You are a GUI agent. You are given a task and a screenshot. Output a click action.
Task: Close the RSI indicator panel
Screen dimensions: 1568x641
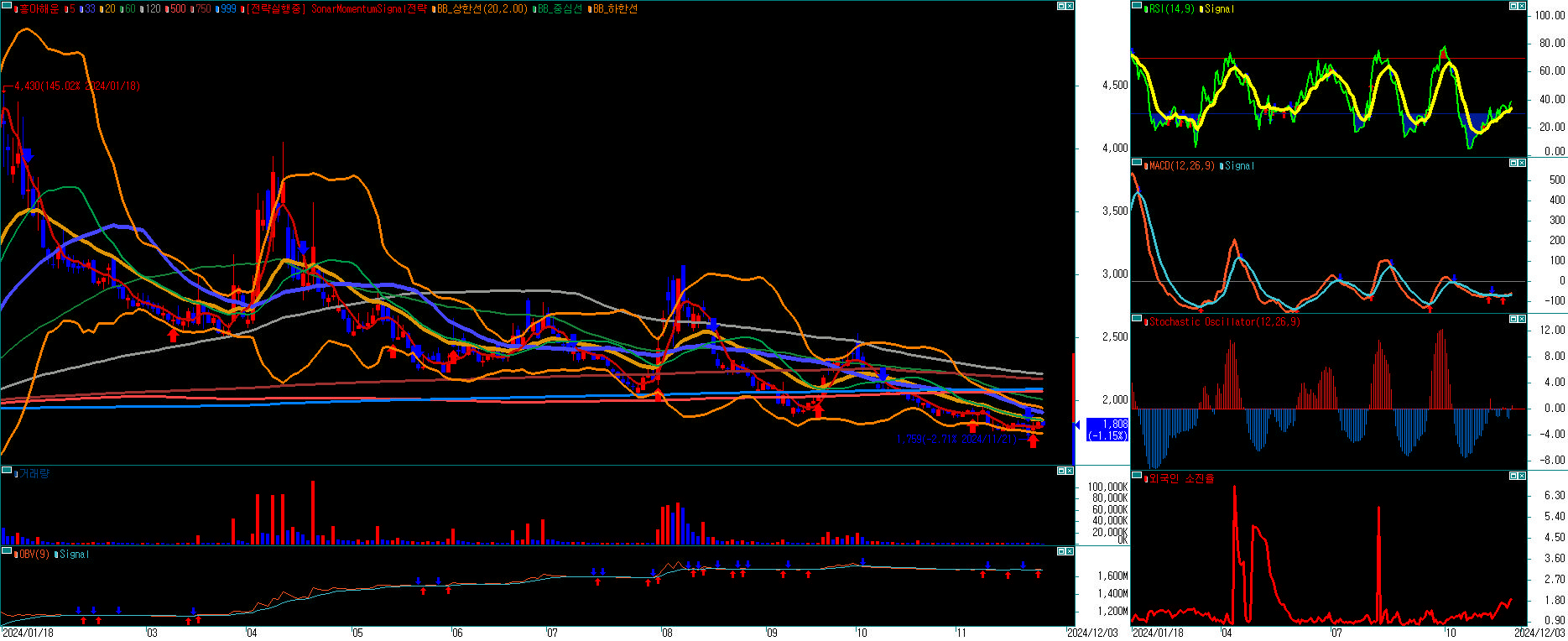(x=1522, y=6)
